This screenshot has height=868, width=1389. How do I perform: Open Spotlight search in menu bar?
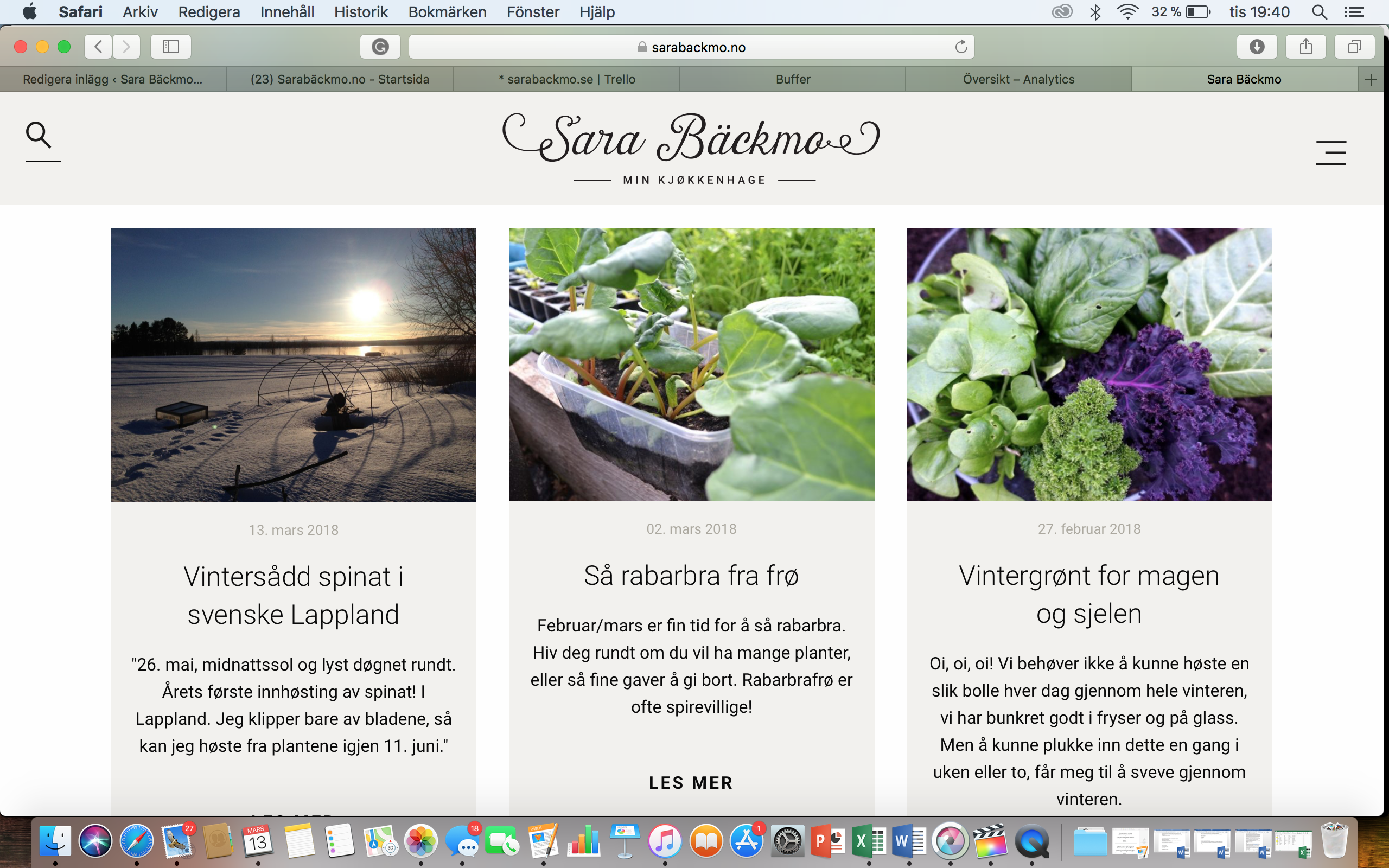[1319, 11]
